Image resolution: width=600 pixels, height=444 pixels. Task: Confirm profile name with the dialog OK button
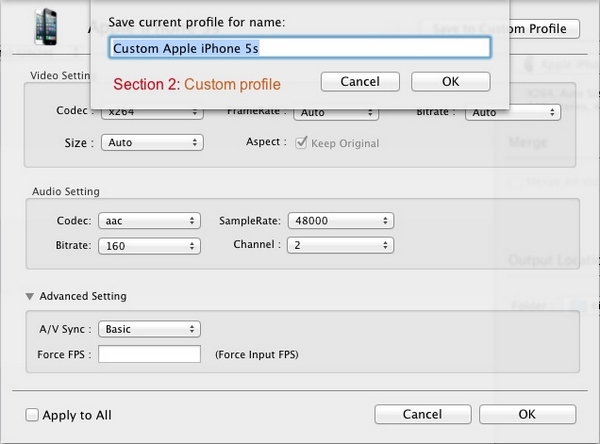click(x=450, y=82)
